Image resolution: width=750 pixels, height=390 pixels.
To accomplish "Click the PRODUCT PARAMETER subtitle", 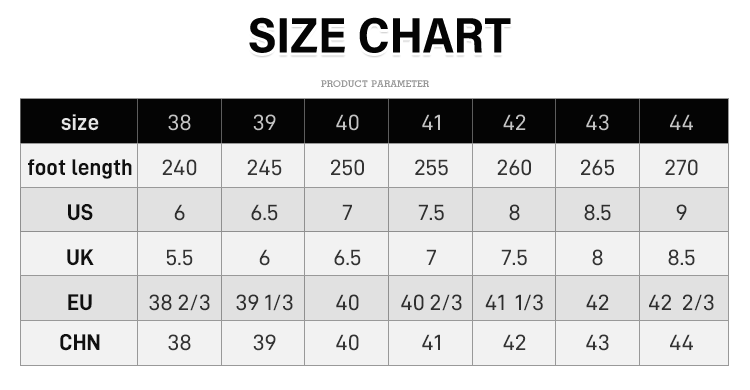I will (375, 84).
